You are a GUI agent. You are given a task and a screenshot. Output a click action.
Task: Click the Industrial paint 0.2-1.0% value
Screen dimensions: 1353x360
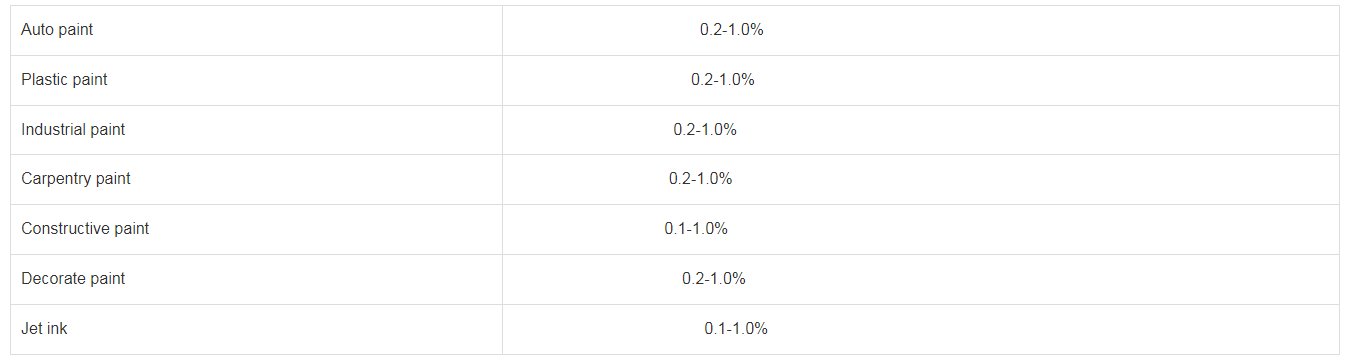click(705, 130)
